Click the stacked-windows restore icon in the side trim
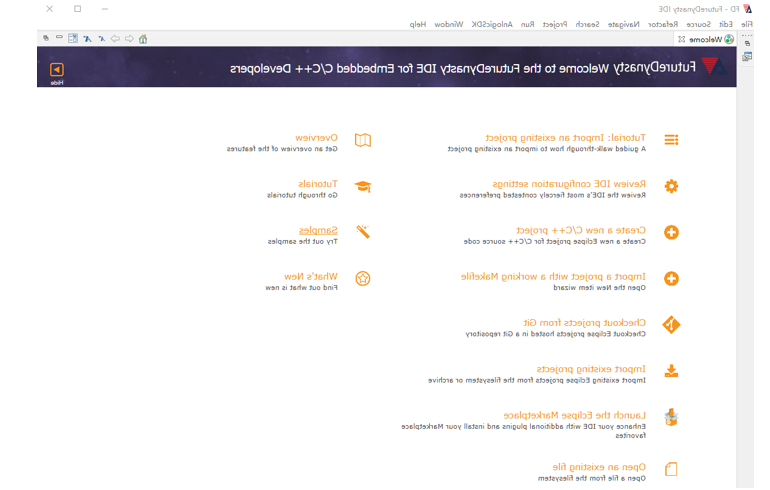The width and height of the screenshot is (770, 490). click(747, 43)
